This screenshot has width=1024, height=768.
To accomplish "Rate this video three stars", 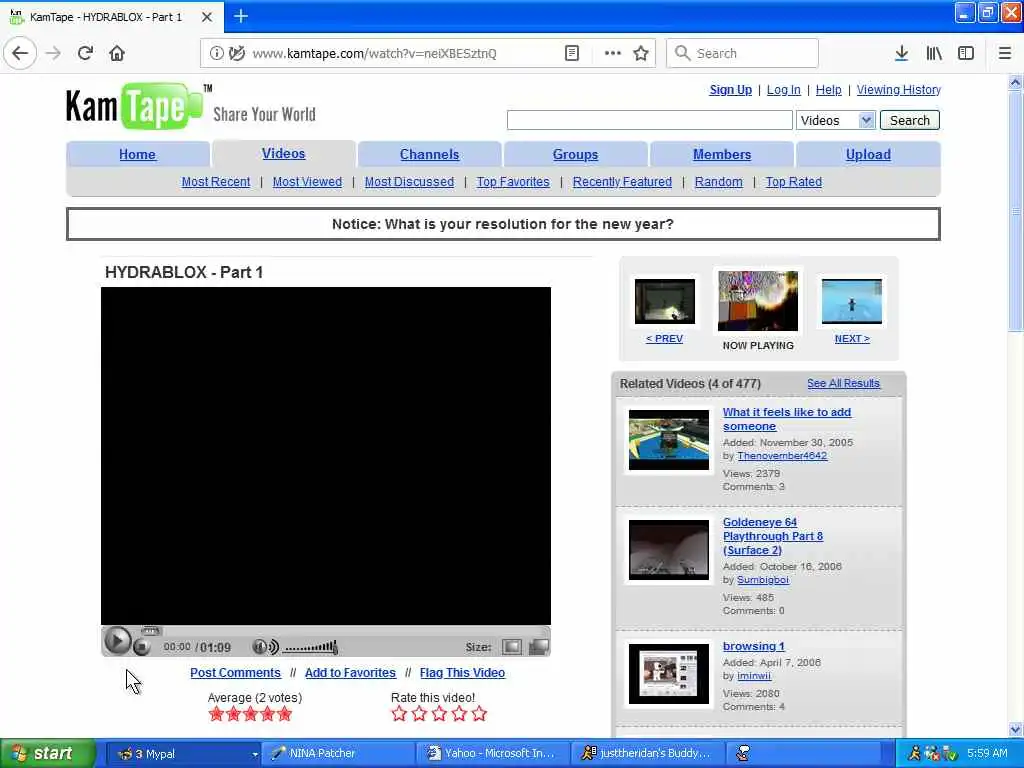I will [x=439, y=714].
